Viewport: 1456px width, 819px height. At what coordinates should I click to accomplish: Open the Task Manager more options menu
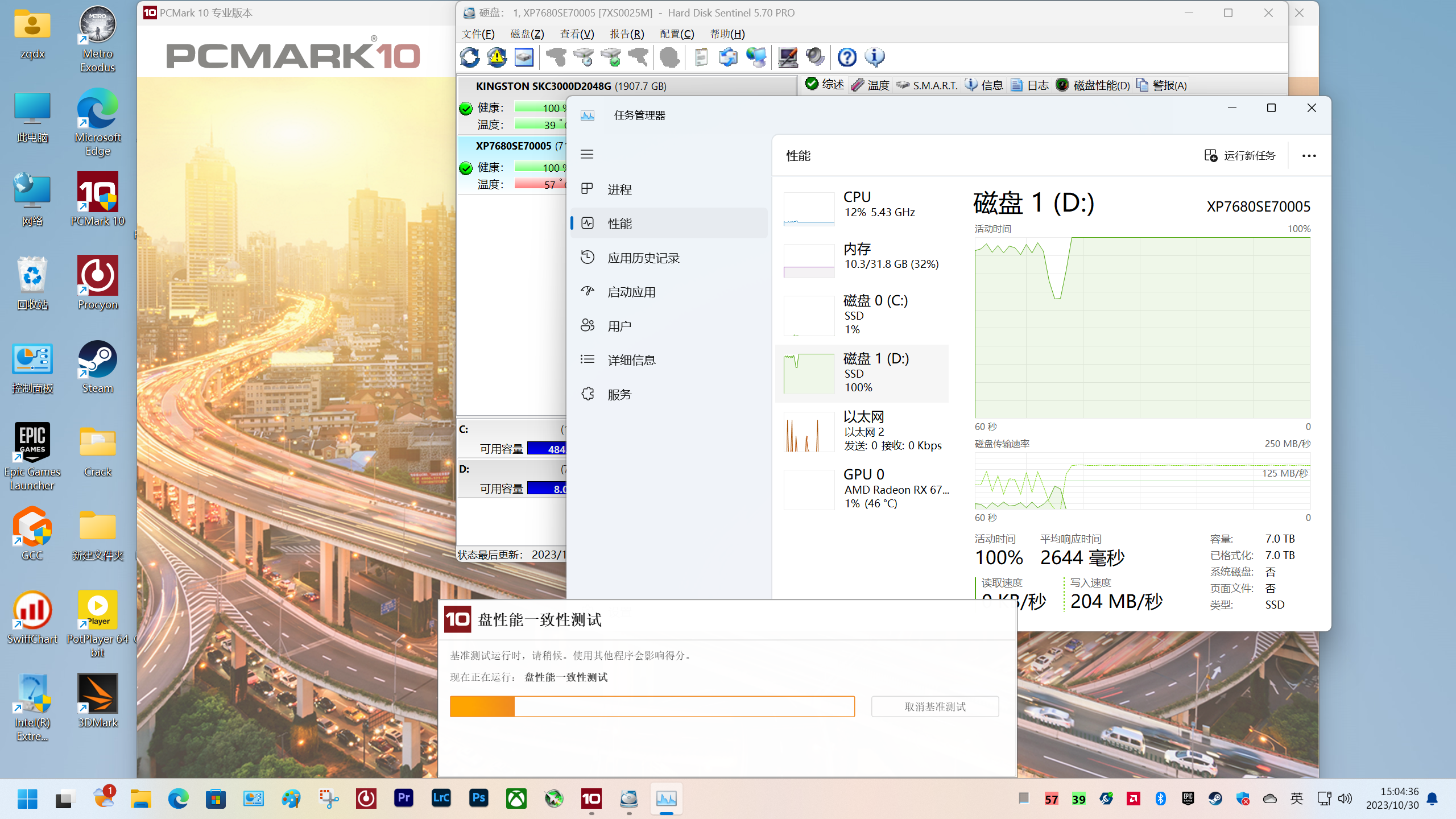click(1309, 156)
